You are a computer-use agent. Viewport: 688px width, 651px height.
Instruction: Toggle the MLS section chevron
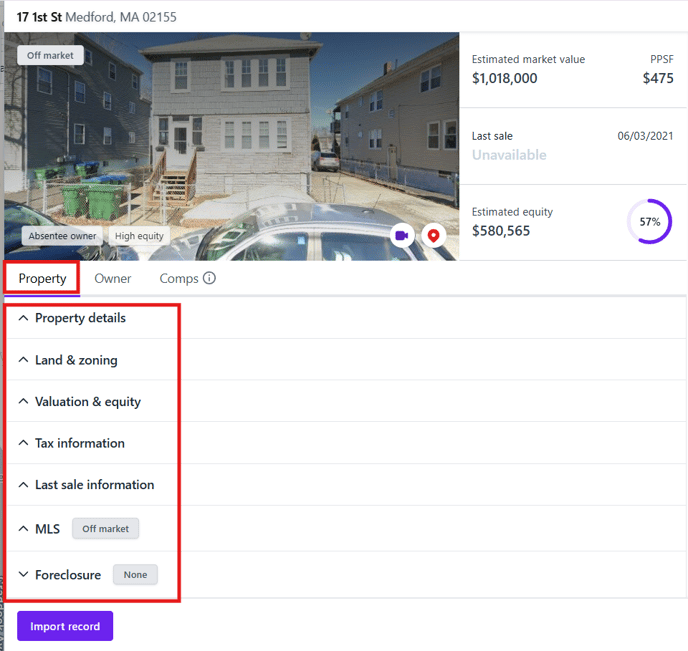[24, 529]
